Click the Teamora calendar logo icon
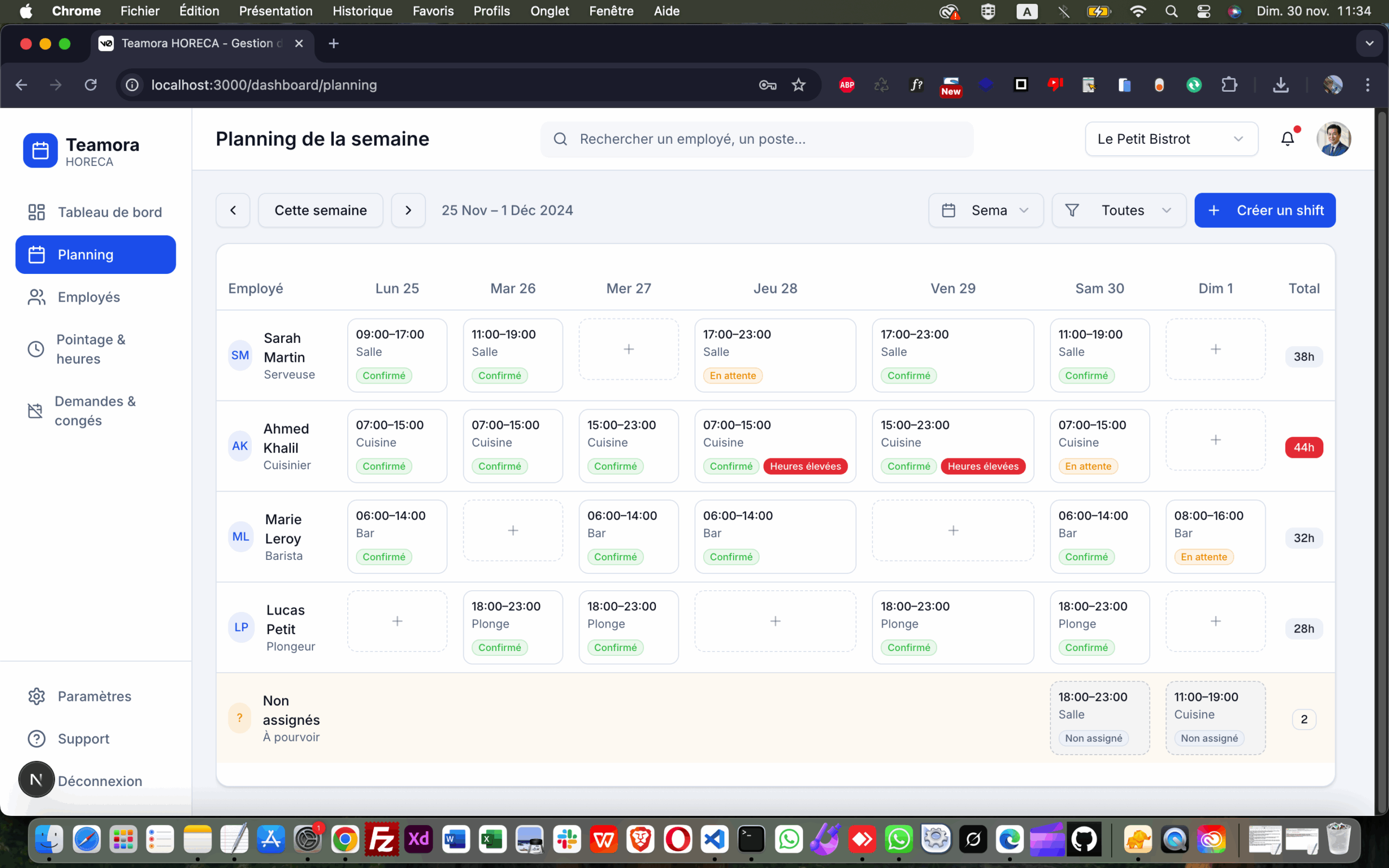The height and width of the screenshot is (868, 1389). coord(40,150)
